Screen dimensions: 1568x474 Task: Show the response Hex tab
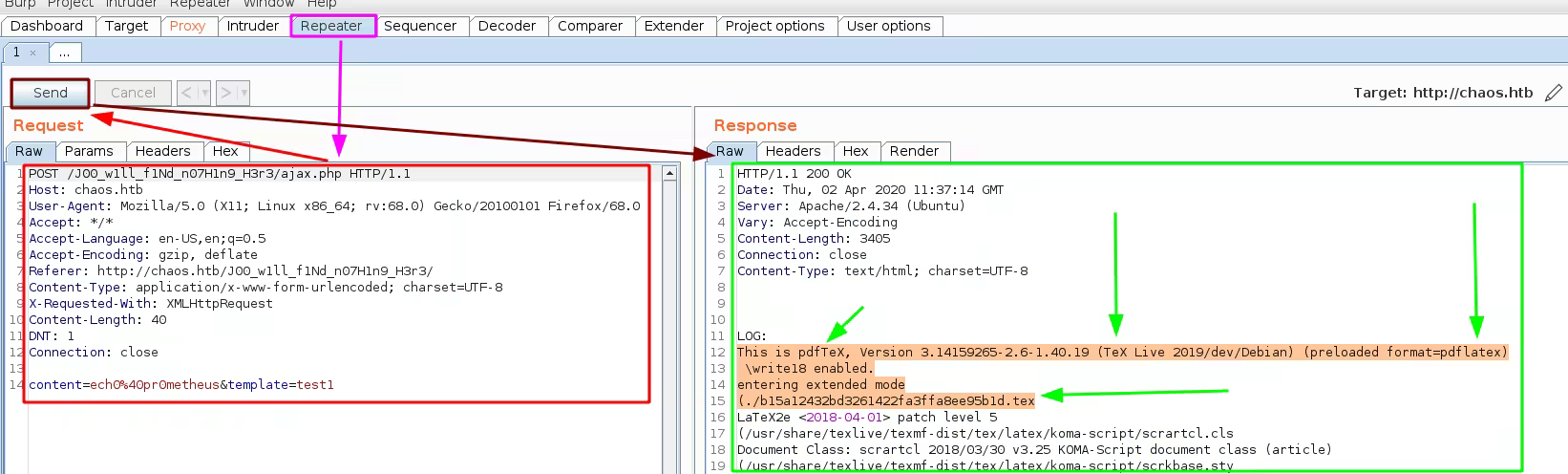coord(856,151)
